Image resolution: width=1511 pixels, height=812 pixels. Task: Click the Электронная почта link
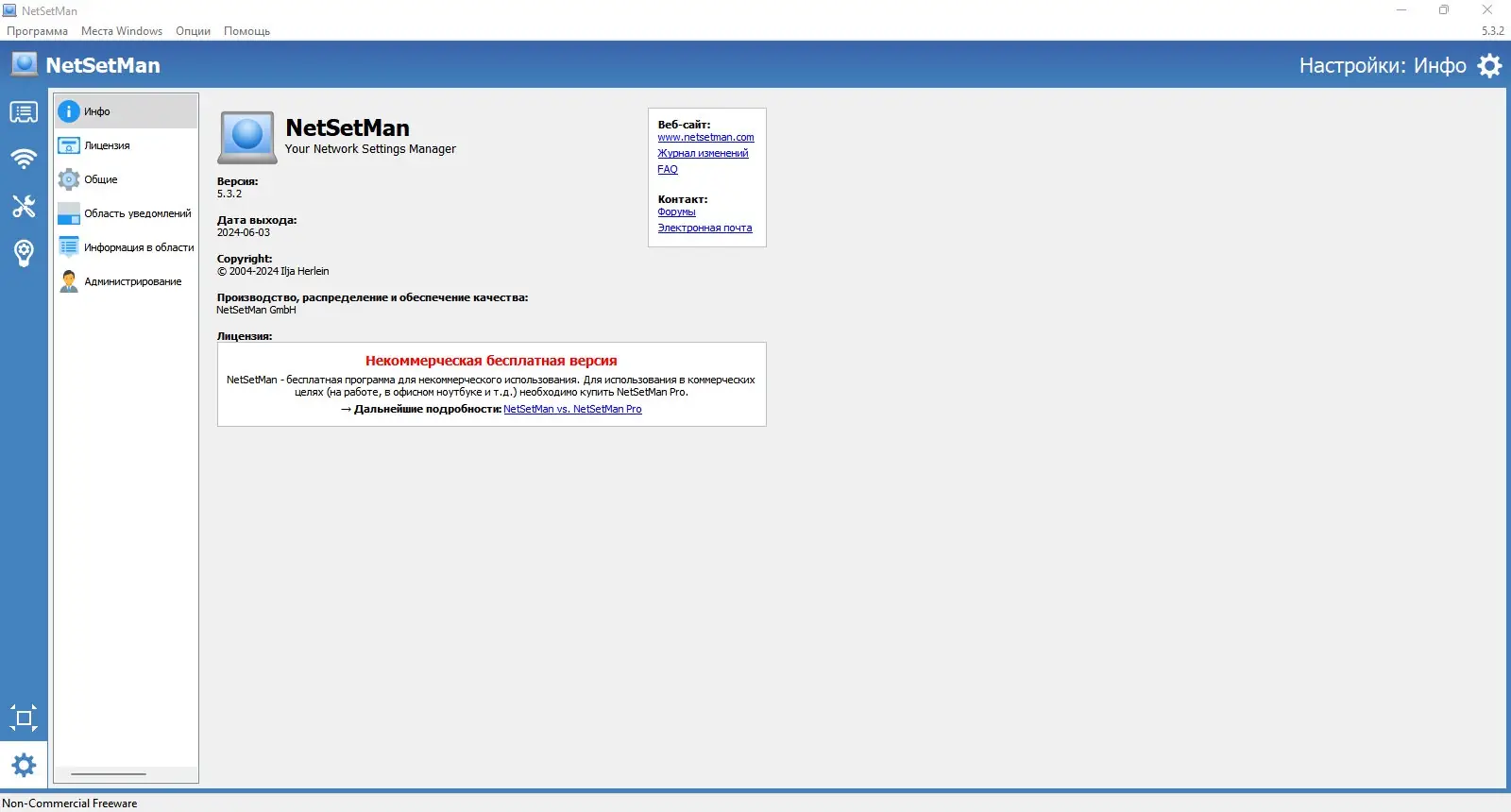(x=705, y=228)
